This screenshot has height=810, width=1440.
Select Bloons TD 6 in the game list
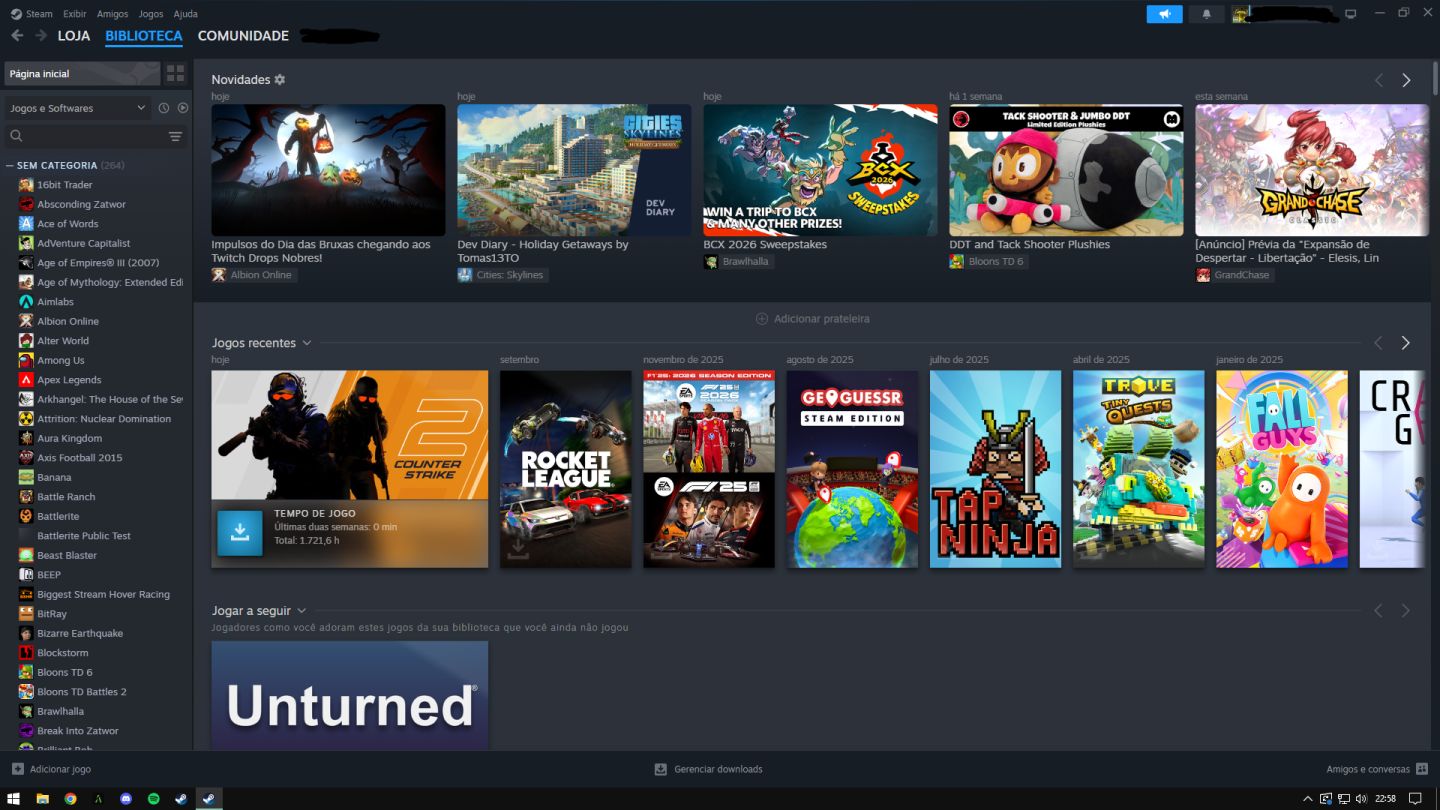[64, 672]
